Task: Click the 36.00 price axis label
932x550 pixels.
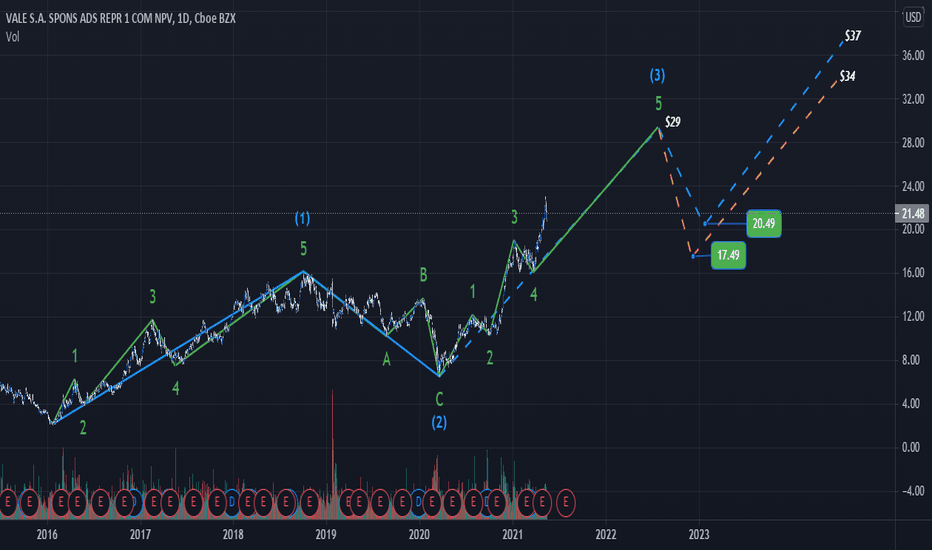Action: [x=914, y=55]
